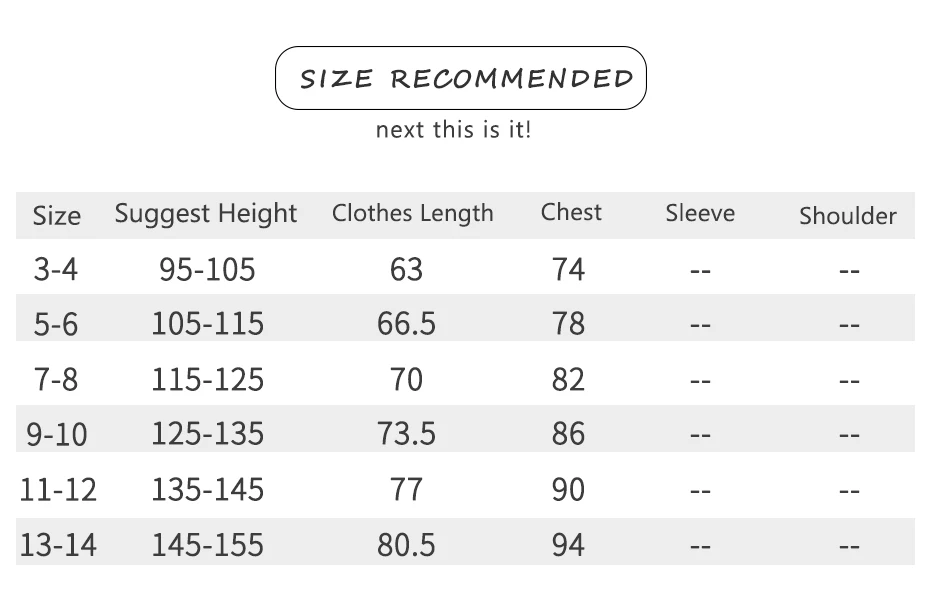The height and width of the screenshot is (601, 930).
Task: Click the 11-12 size row label
Action: (x=58, y=490)
